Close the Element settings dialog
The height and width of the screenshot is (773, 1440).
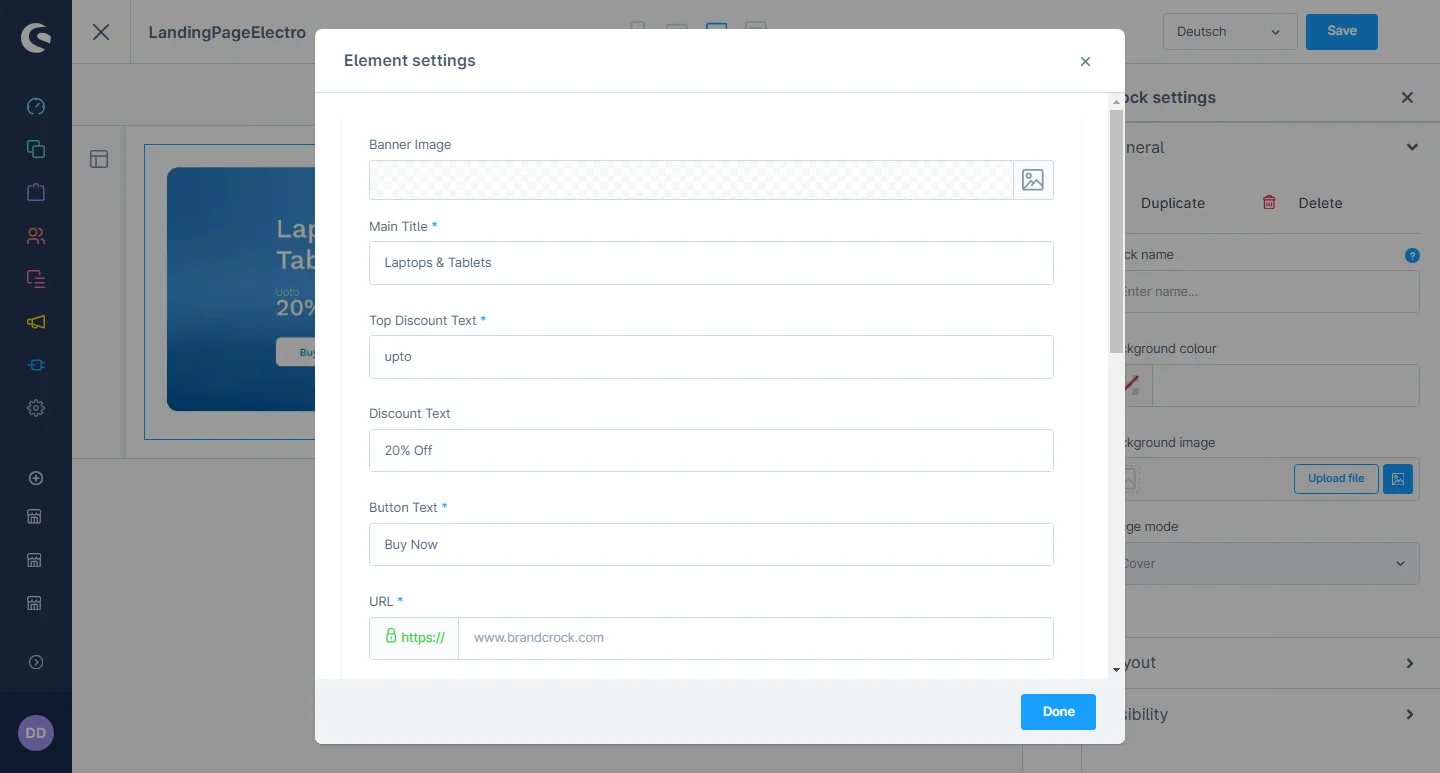[1085, 62]
